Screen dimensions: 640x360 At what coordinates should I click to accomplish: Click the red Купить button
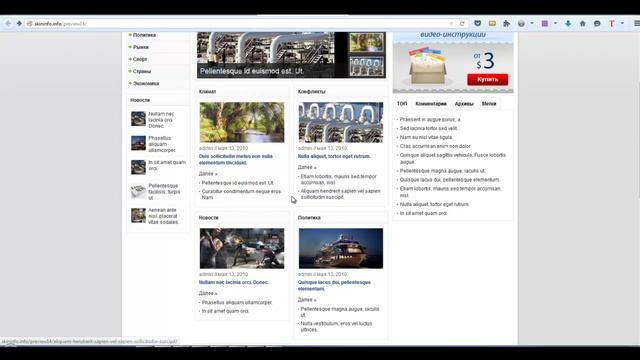pos(487,79)
